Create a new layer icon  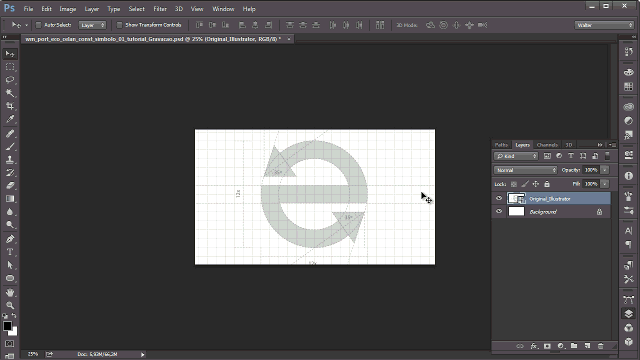click(x=587, y=346)
